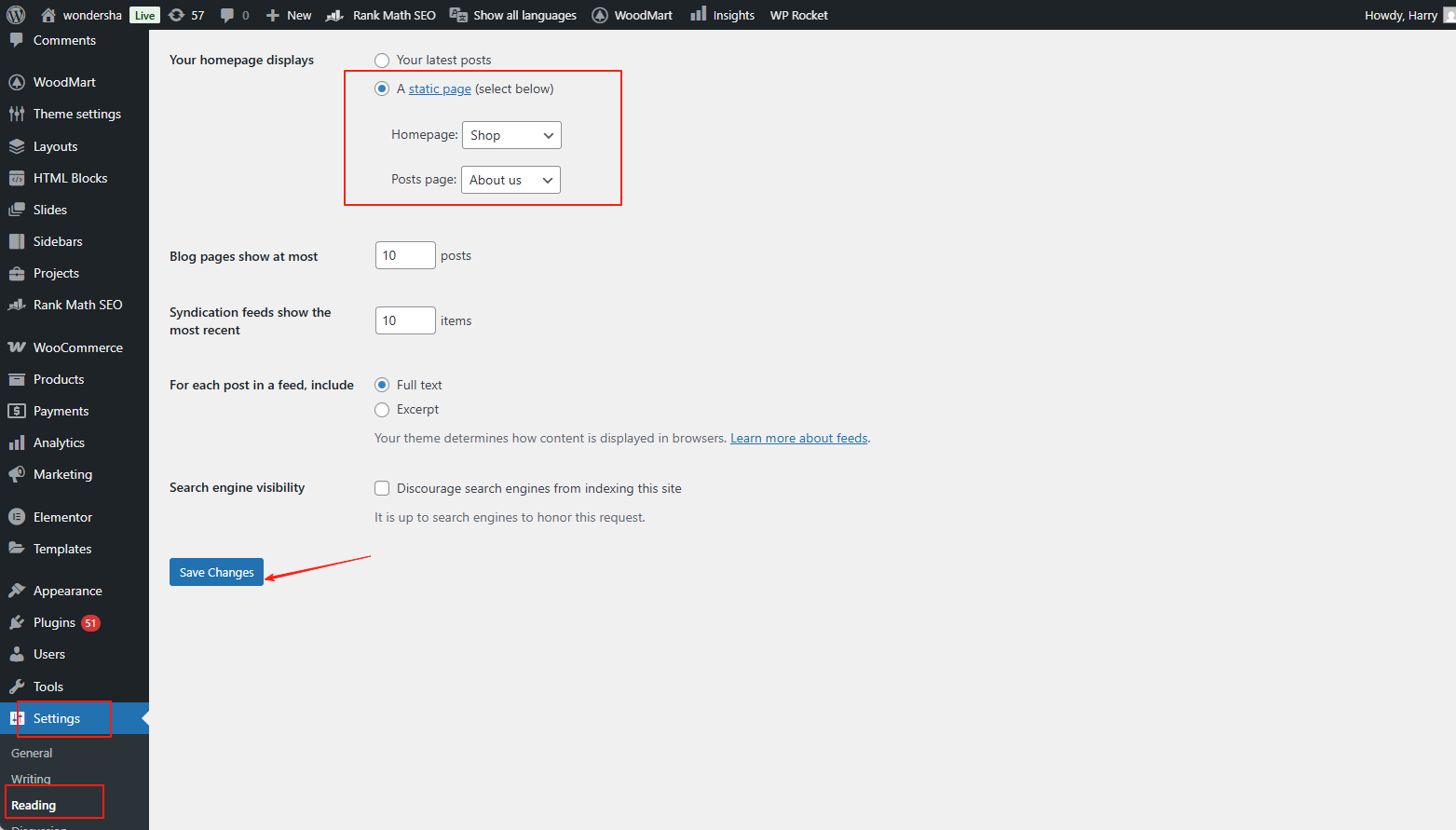This screenshot has width=1456, height=830.
Task: Click the Blog pages posts count field
Action: tap(404, 254)
